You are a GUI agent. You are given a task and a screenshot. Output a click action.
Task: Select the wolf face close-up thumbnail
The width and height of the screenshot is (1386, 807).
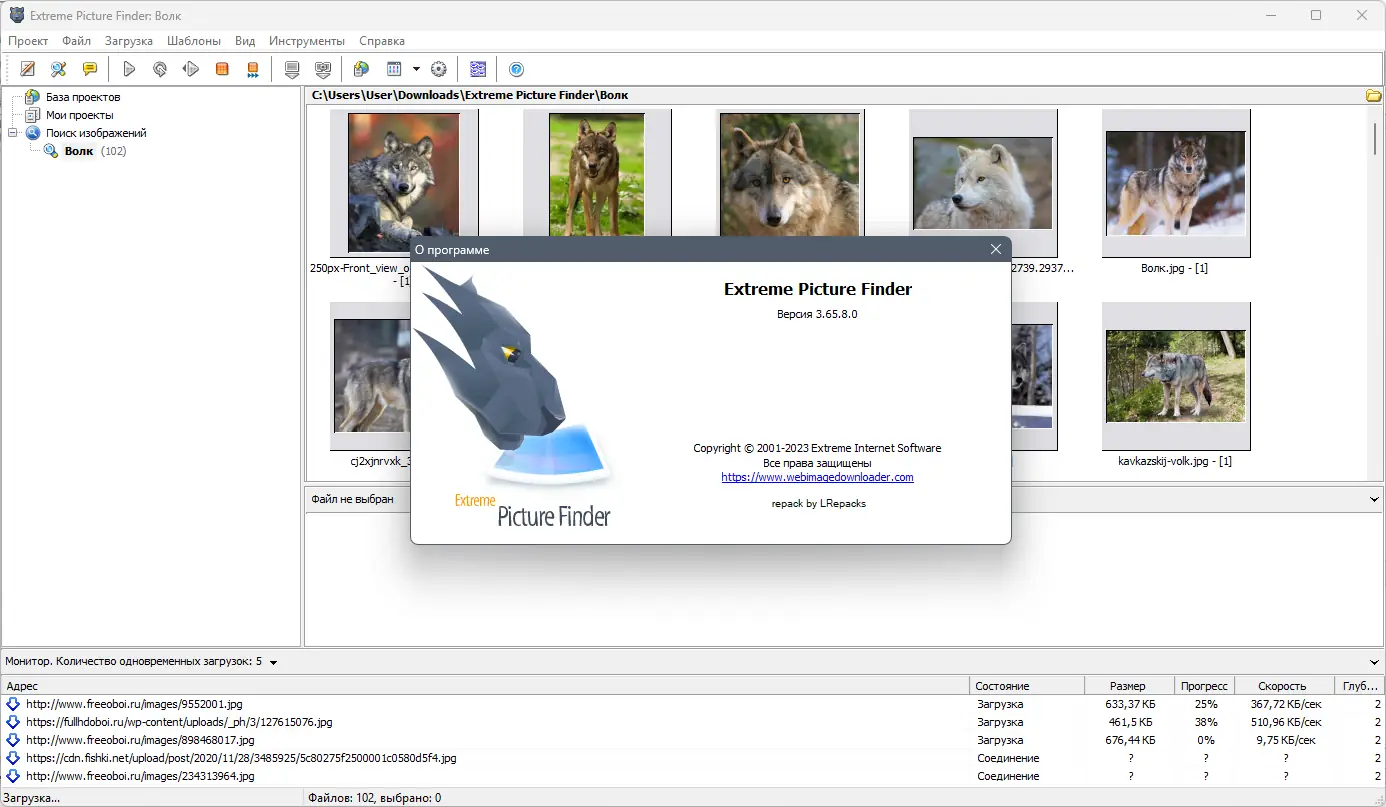(790, 175)
